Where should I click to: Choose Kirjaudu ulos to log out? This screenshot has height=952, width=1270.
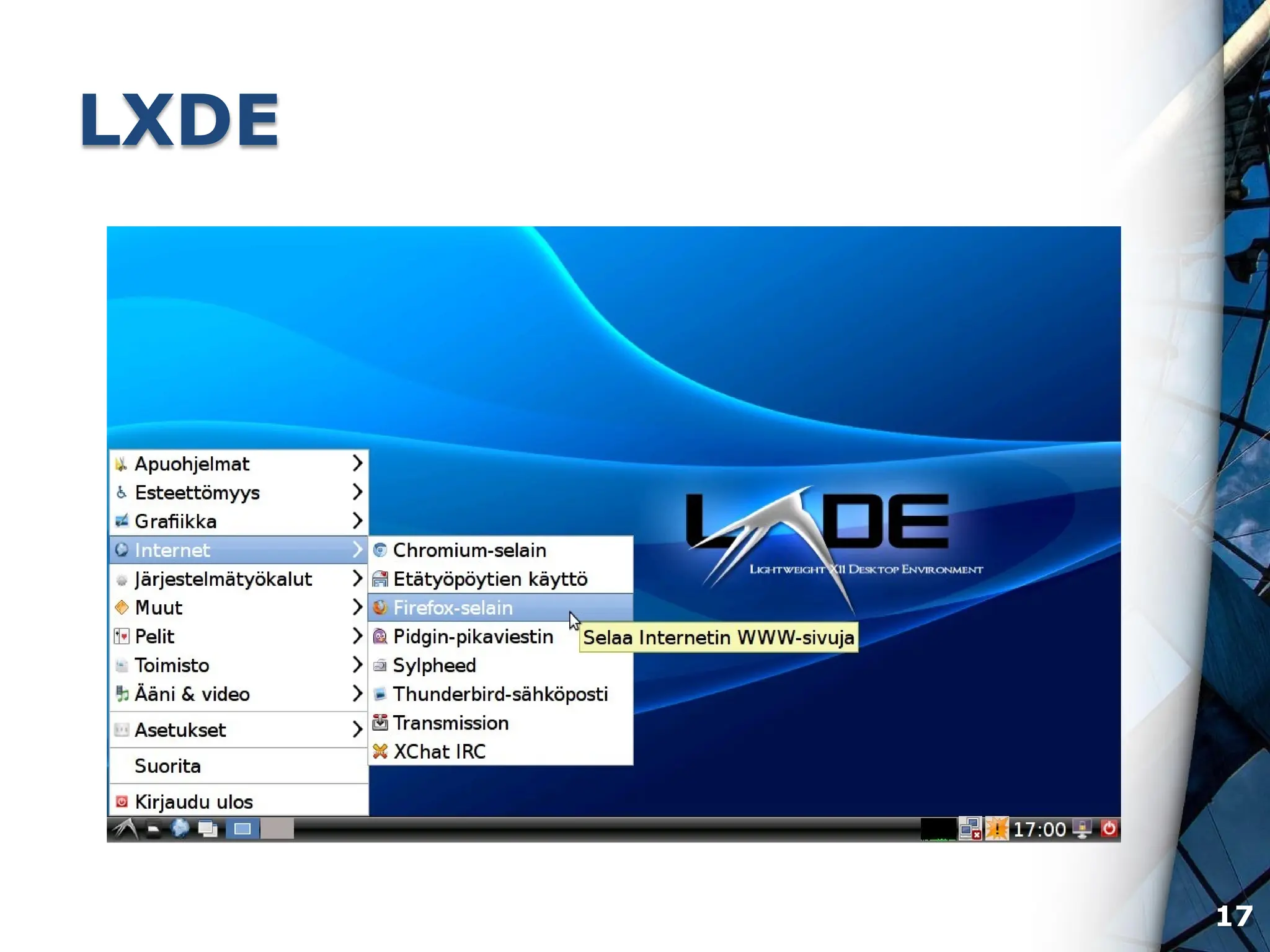pos(239,802)
